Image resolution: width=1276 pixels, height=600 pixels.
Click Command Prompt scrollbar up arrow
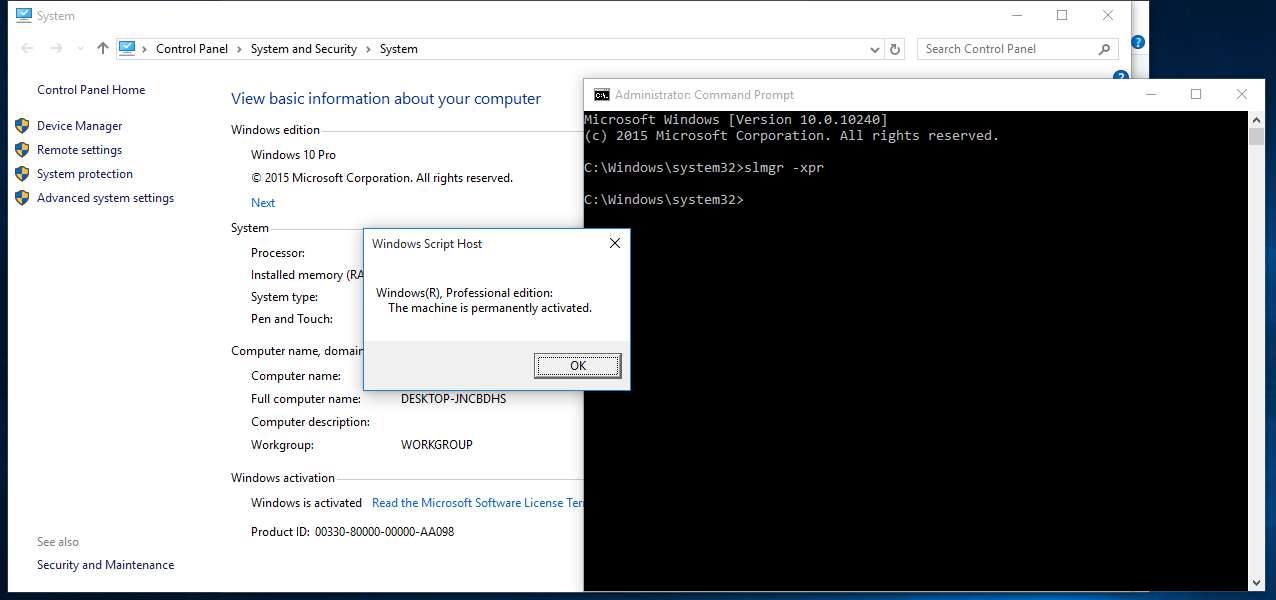1257,119
